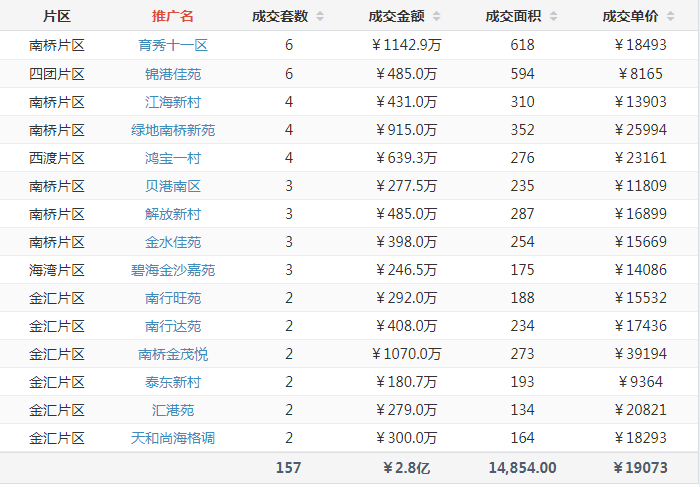Select the ¥9364 unit price cell
Image resolution: width=700 pixels, height=487 pixels.
click(x=640, y=382)
